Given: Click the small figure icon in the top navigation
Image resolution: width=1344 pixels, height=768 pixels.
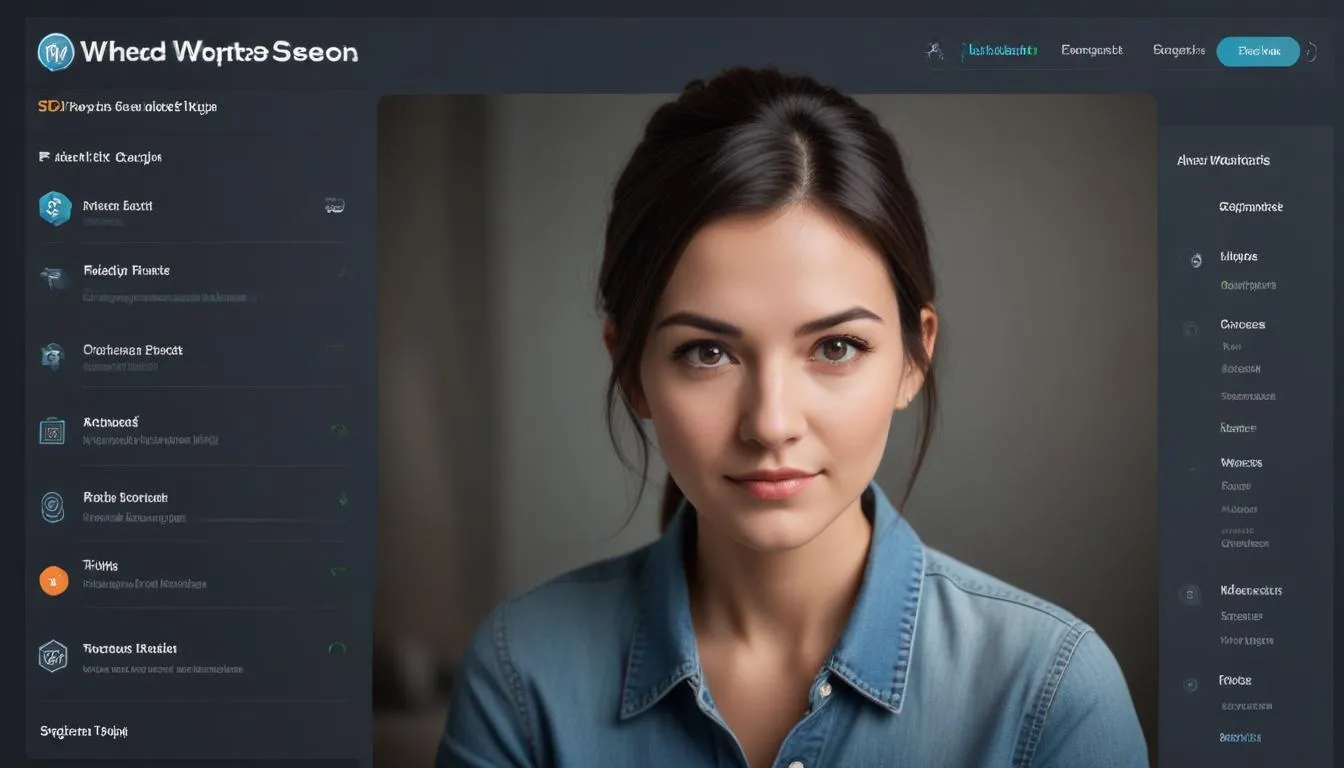Looking at the screenshot, I should 935,51.
